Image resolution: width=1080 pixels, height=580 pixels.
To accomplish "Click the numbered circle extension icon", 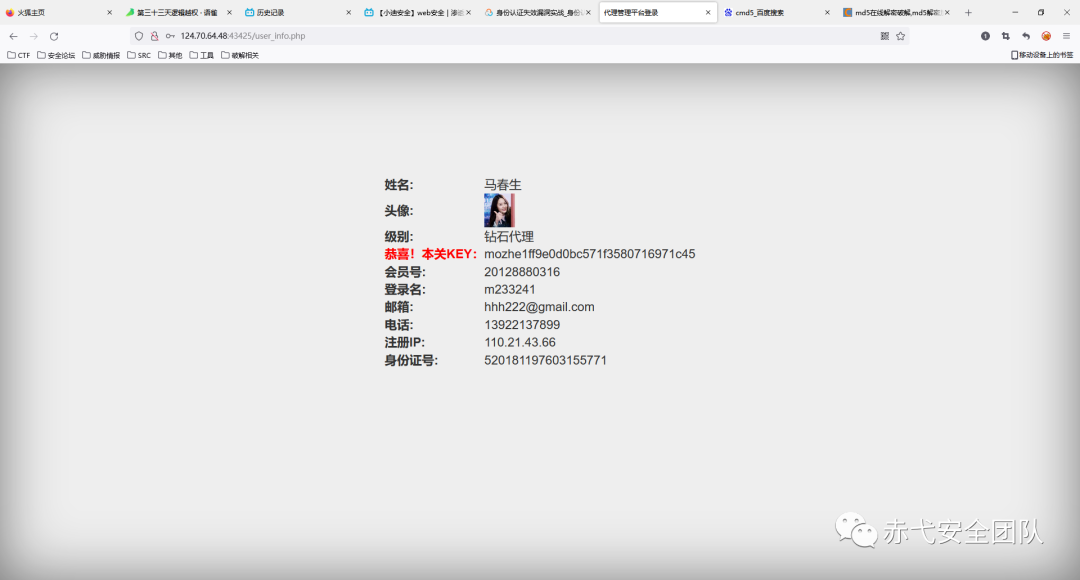I will (x=986, y=36).
